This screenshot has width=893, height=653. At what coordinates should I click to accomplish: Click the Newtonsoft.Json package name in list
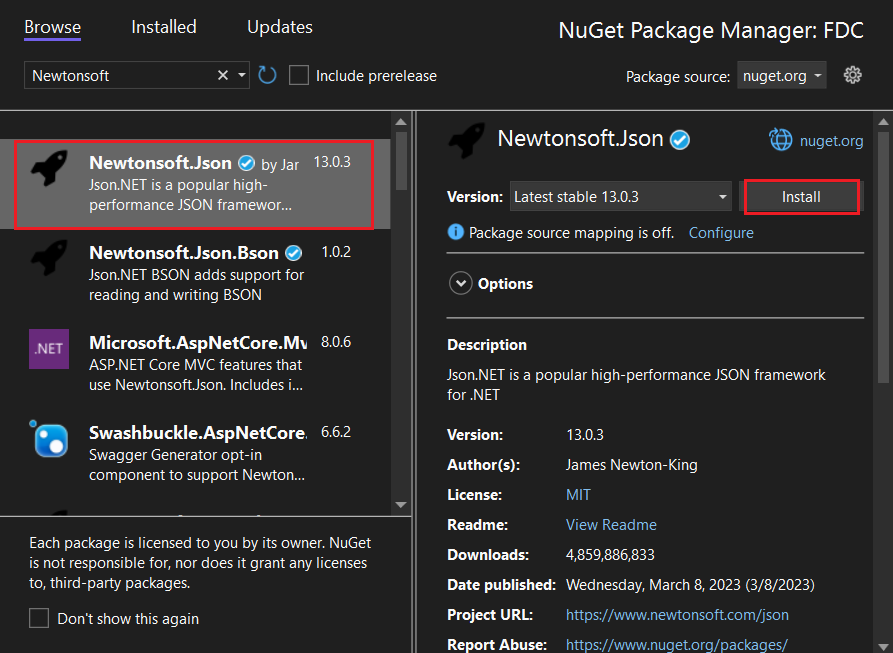160,163
